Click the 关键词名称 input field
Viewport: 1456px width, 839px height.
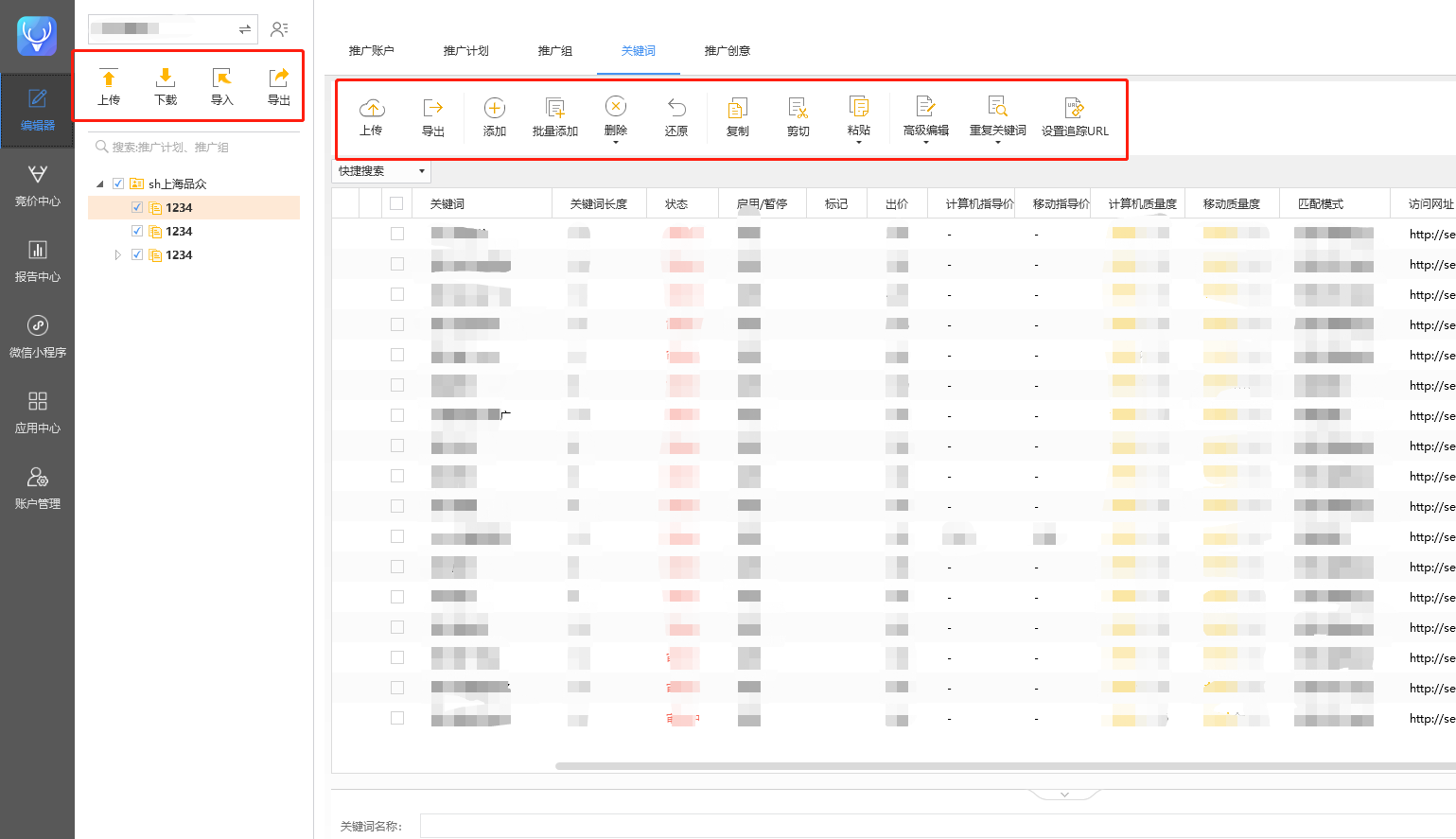938,826
